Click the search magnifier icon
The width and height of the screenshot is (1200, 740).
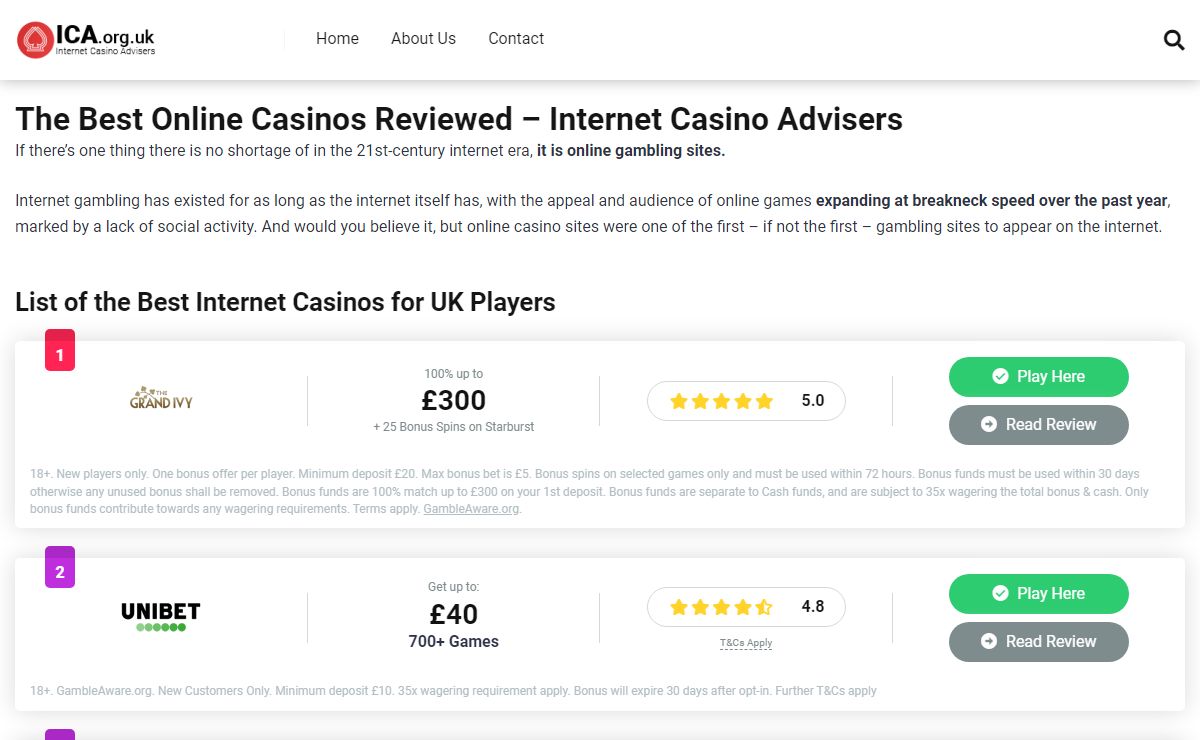tap(1174, 40)
